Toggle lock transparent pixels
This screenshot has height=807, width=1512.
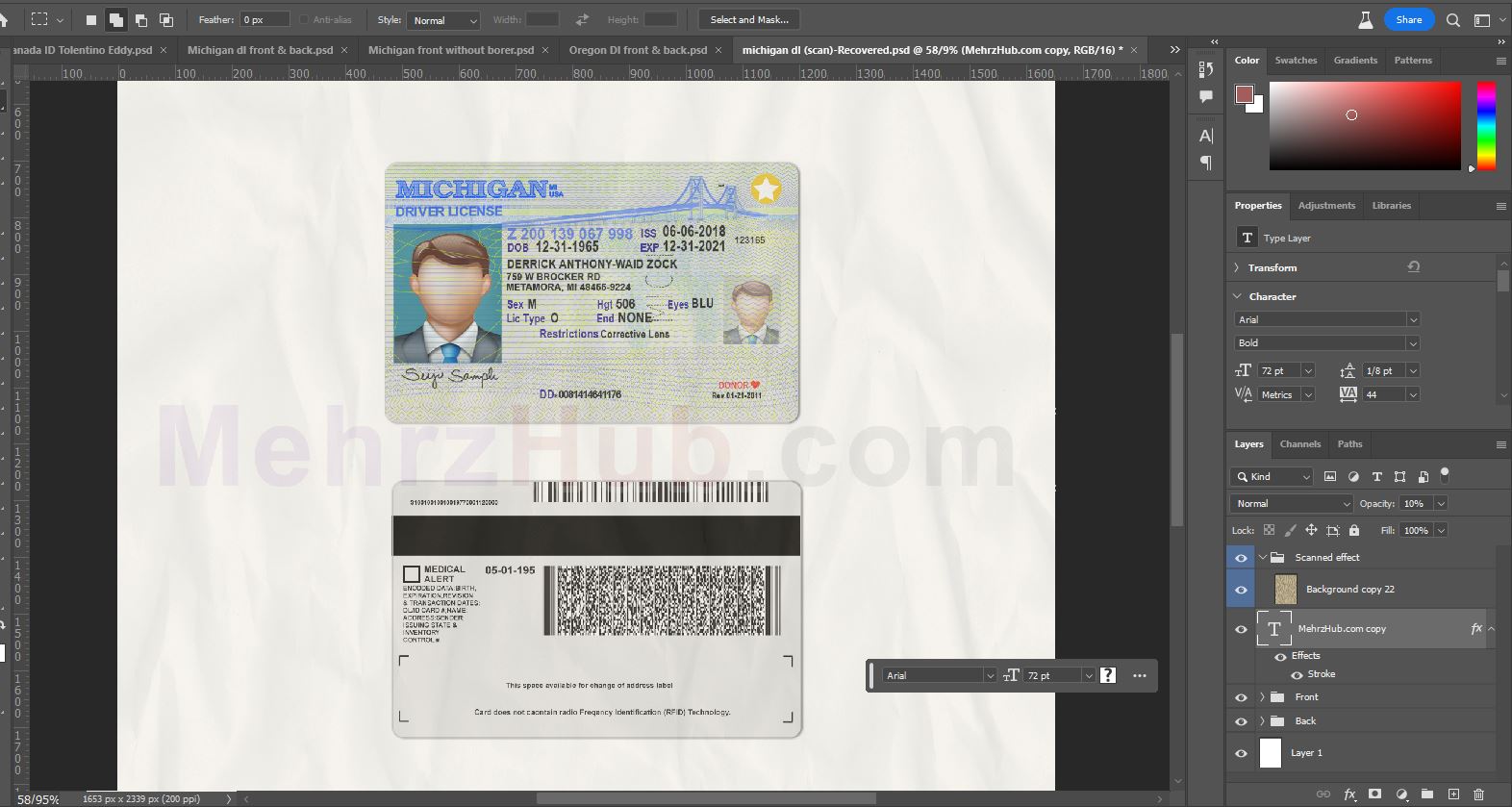pyautogui.click(x=1270, y=530)
